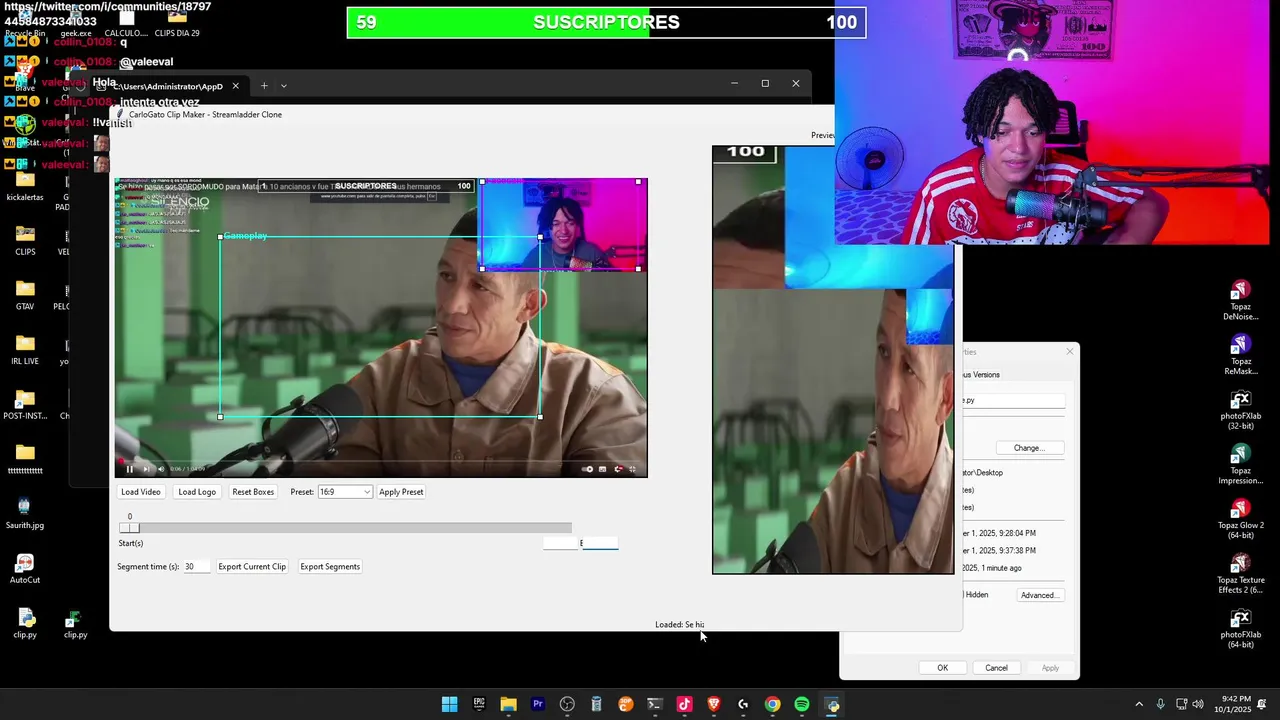Open TikTok from the taskbar
Viewport: 1280px width, 720px height.
[x=684, y=704]
